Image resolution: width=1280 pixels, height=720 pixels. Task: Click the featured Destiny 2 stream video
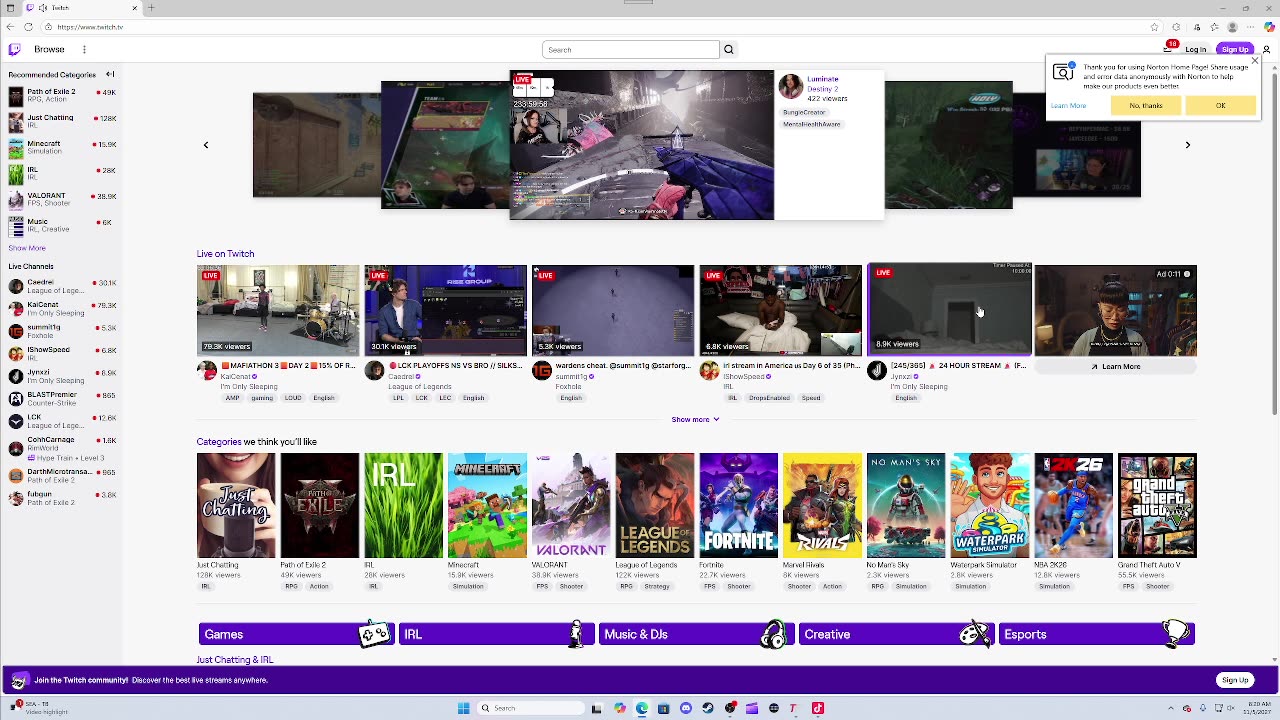point(641,145)
